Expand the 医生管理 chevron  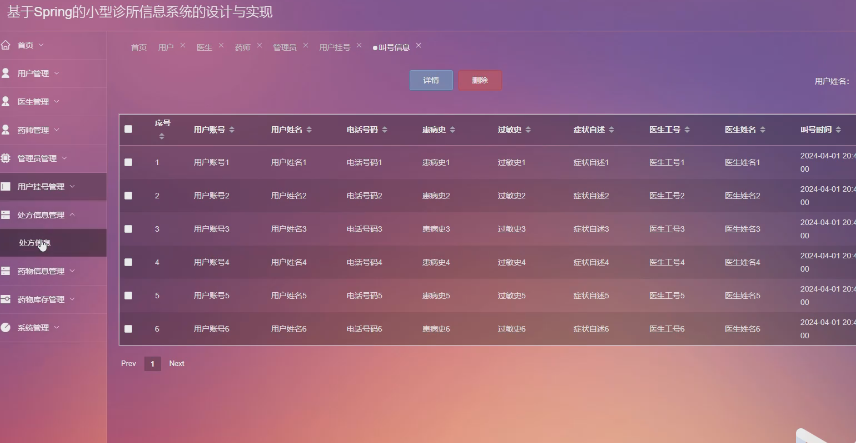tap(57, 102)
